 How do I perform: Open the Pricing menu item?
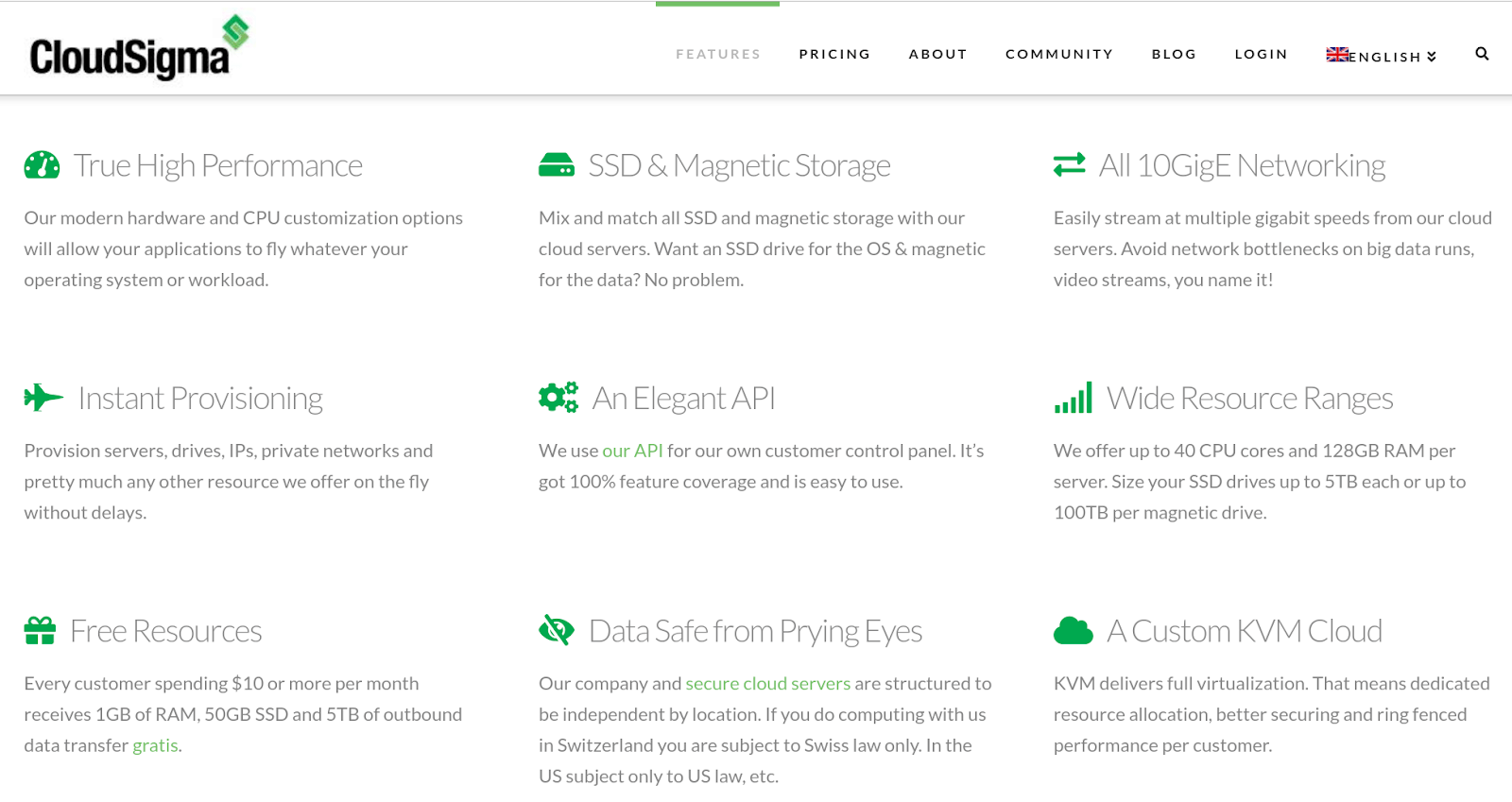pyautogui.click(x=834, y=54)
